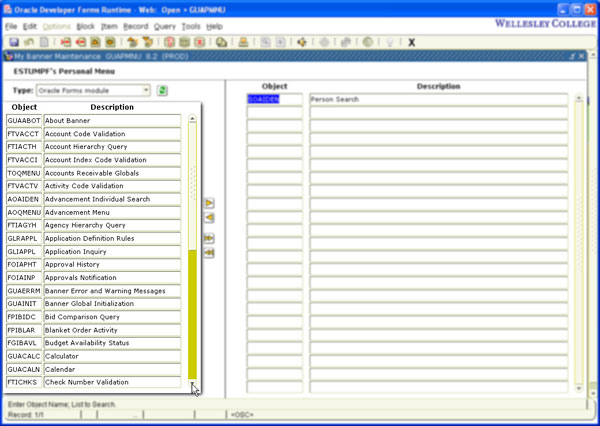Open the Type dropdown list
This screenshot has width=600, height=426.
(x=146, y=91)
